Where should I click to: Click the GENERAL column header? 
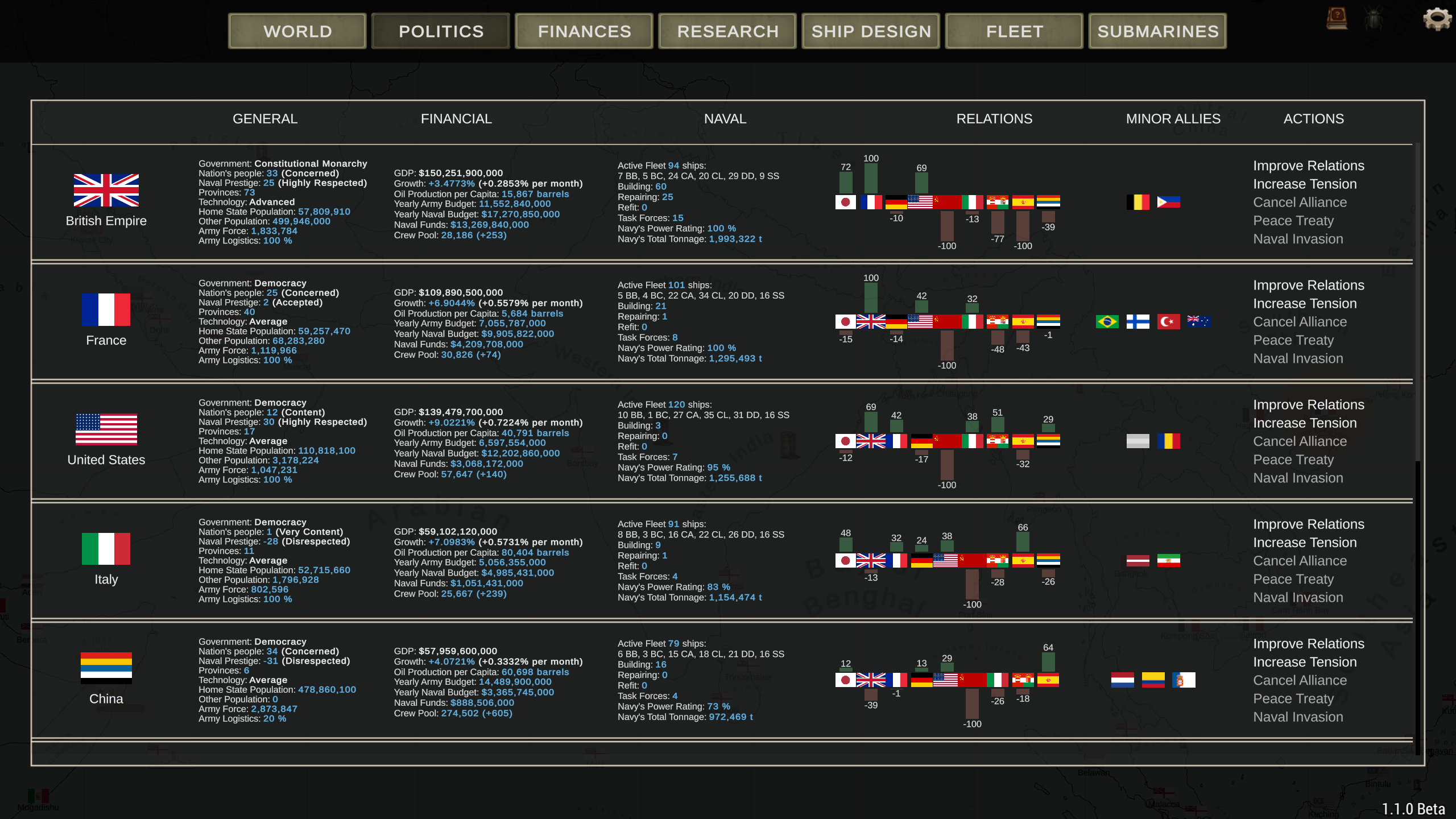point(265,119)
